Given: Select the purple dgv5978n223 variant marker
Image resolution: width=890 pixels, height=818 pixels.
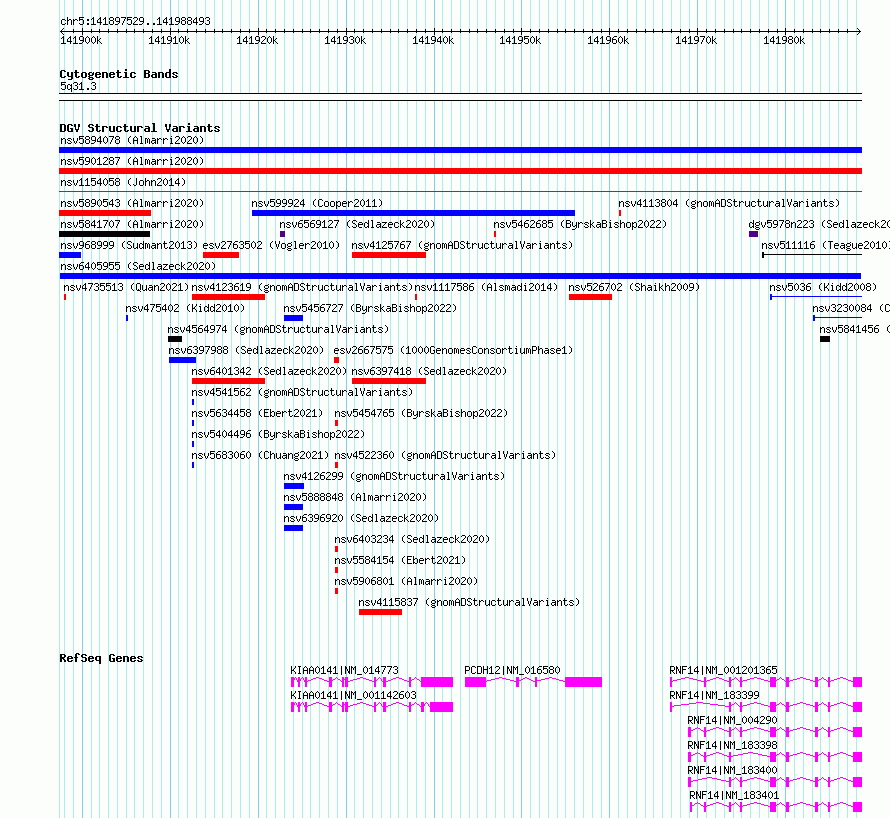Looking at the screenshot, I should [x=753, y=234].
